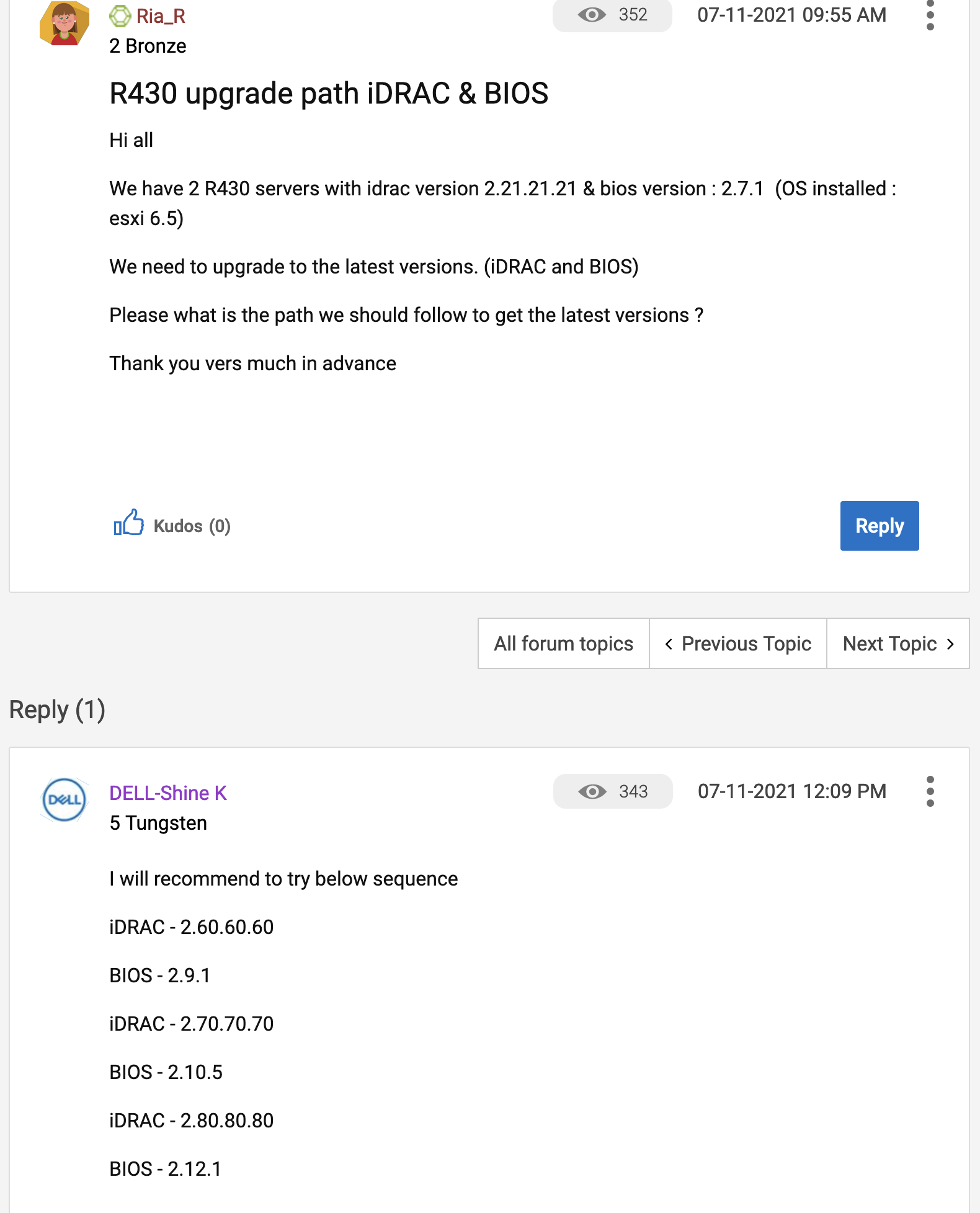The height and width of the screenshot is (1213, 980).
Task: Go to All forum topics
Action: pyautogui.click(x=563, y=644)
